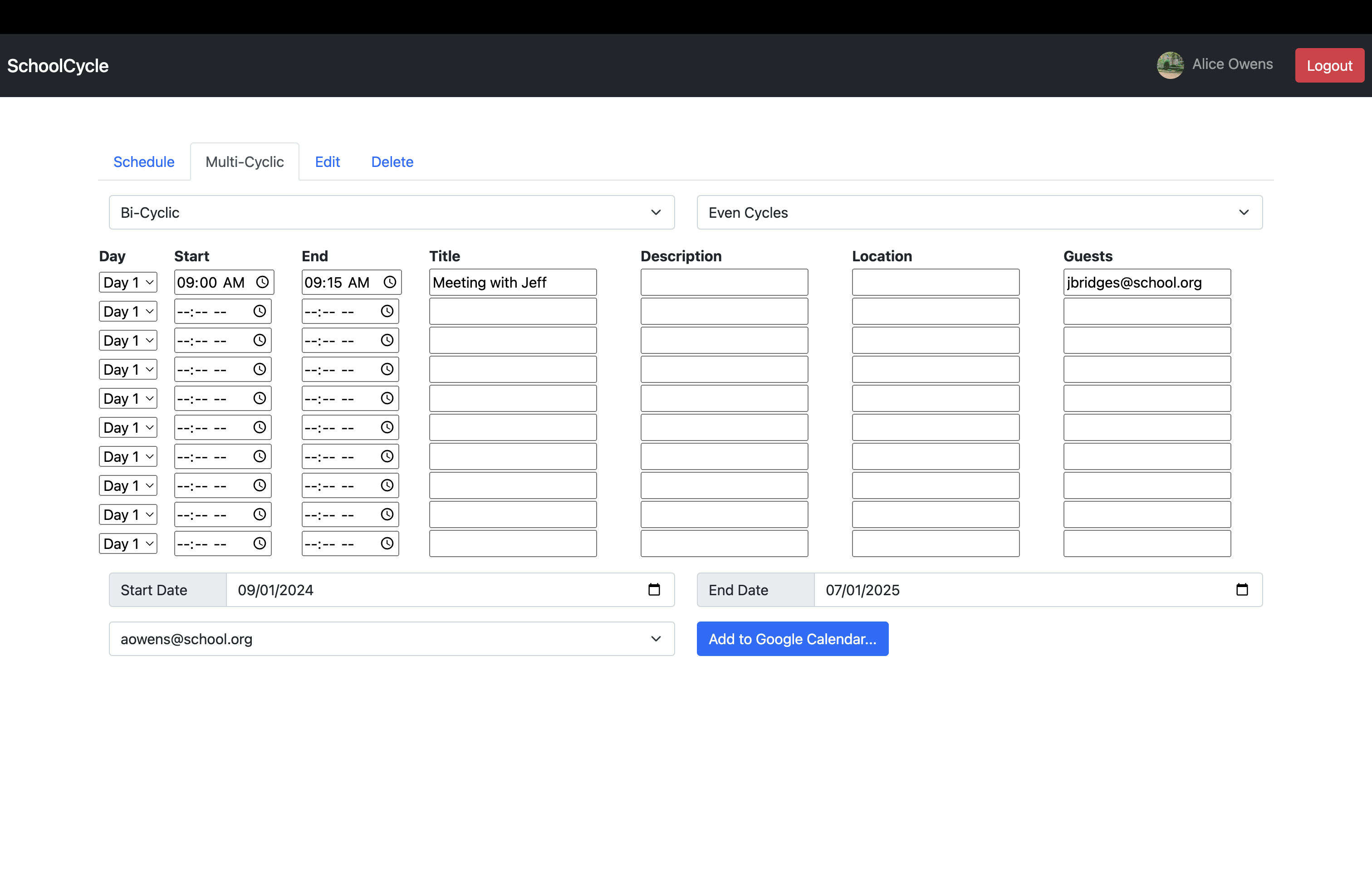Open the last row Day 1 selector
Viewport: 1372px width, 891px height.
tap(128, 543)
